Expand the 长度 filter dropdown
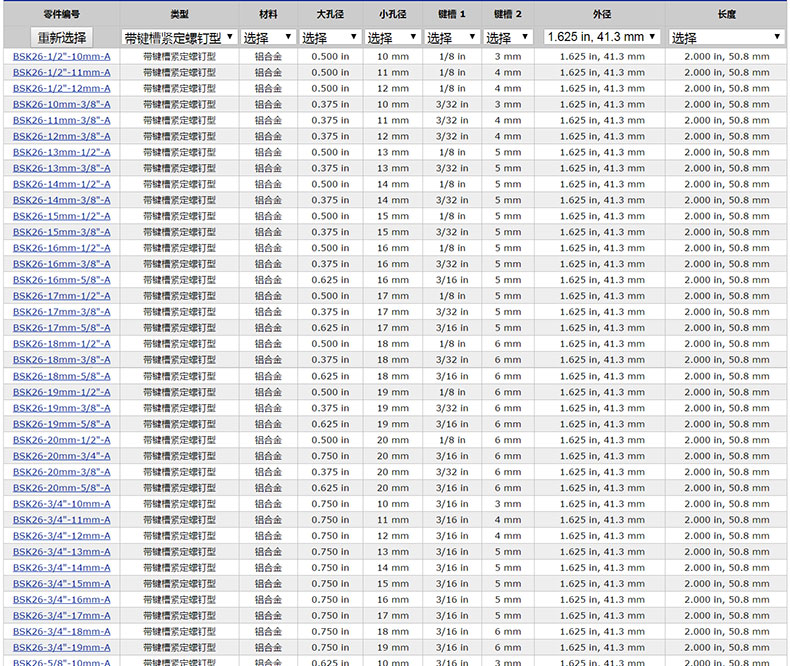The image size is (790, 666). [x=726, y=37]
